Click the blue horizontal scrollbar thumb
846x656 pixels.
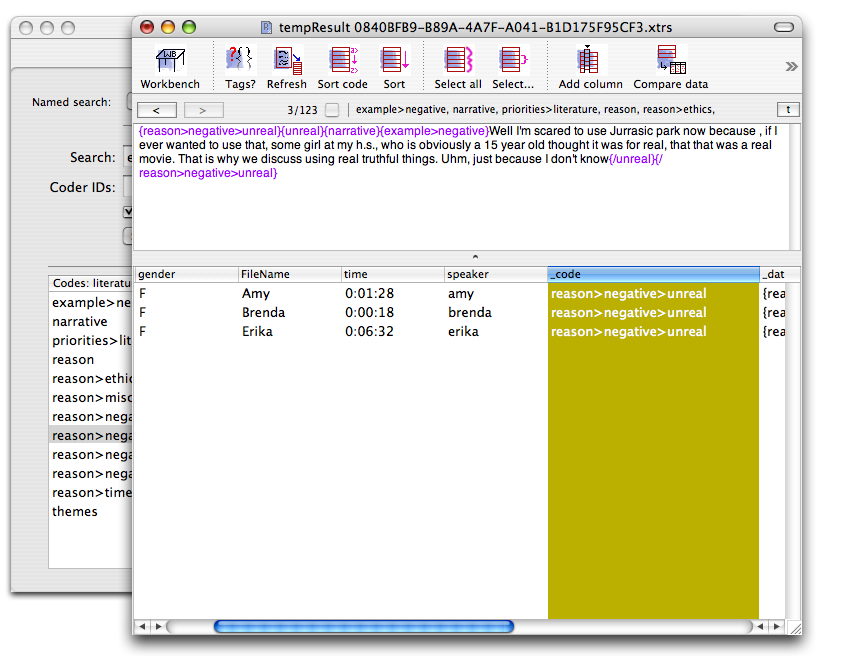coord(364,626)
